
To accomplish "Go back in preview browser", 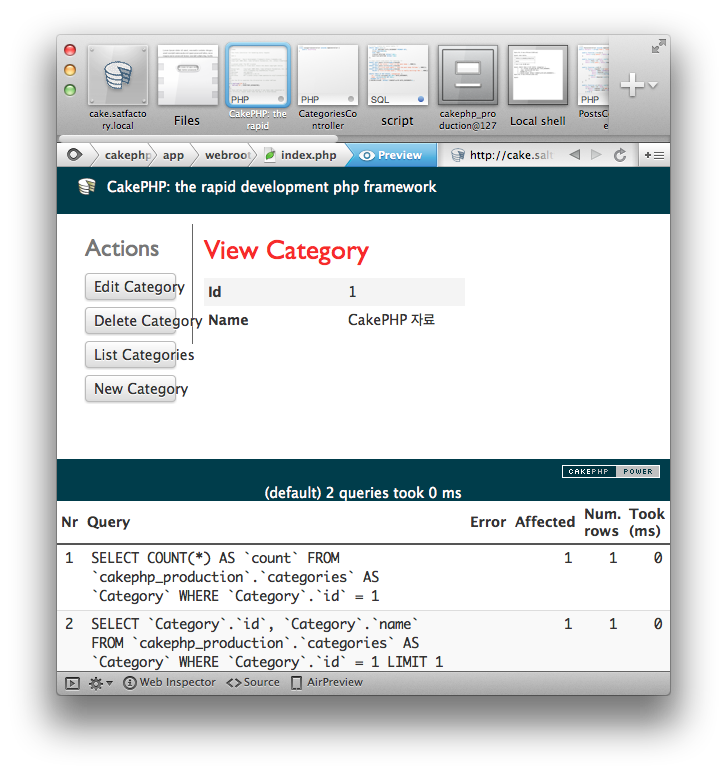I will tap(574, 155).
